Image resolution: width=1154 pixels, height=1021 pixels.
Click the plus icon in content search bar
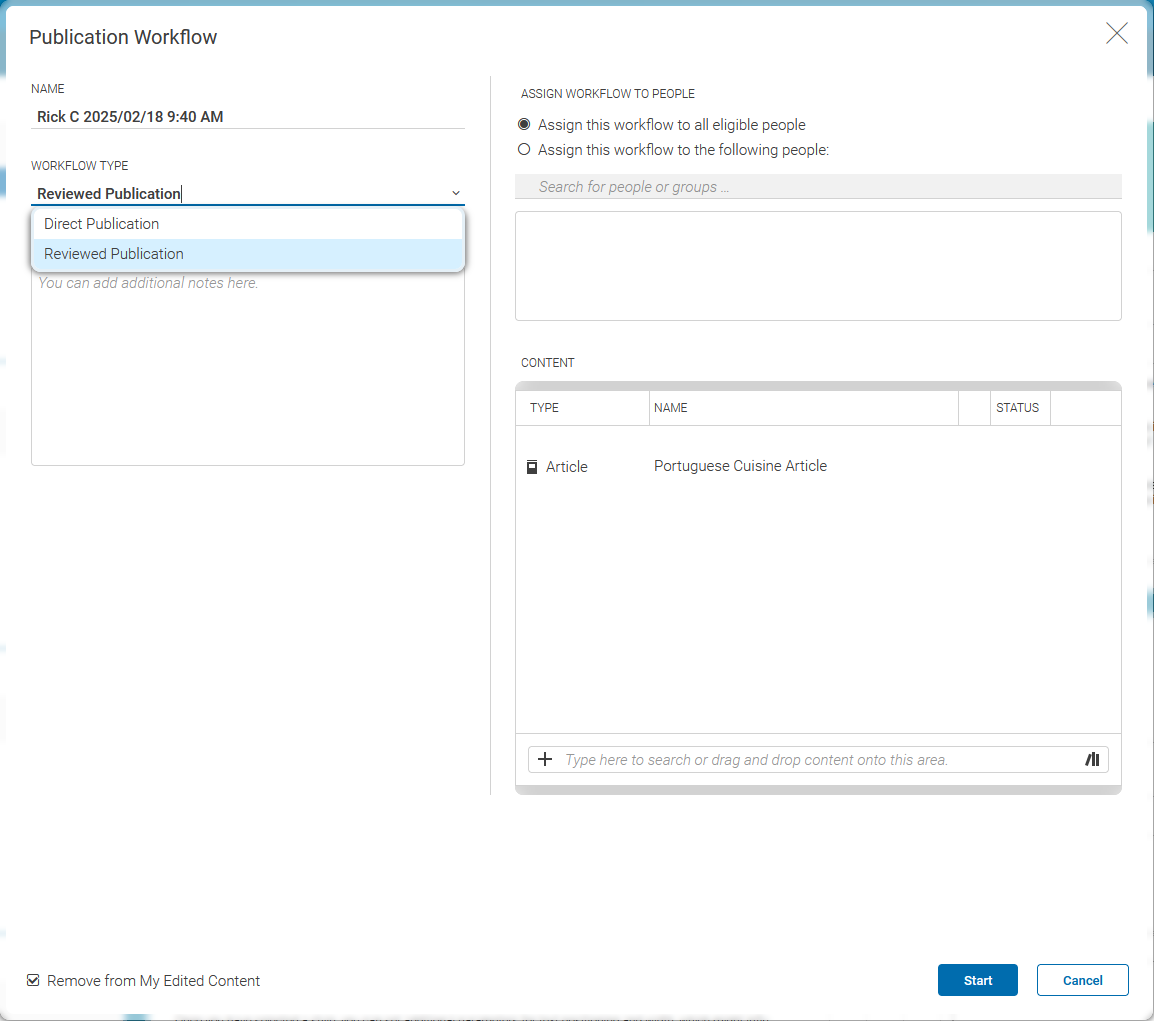[x=545, y=760]
